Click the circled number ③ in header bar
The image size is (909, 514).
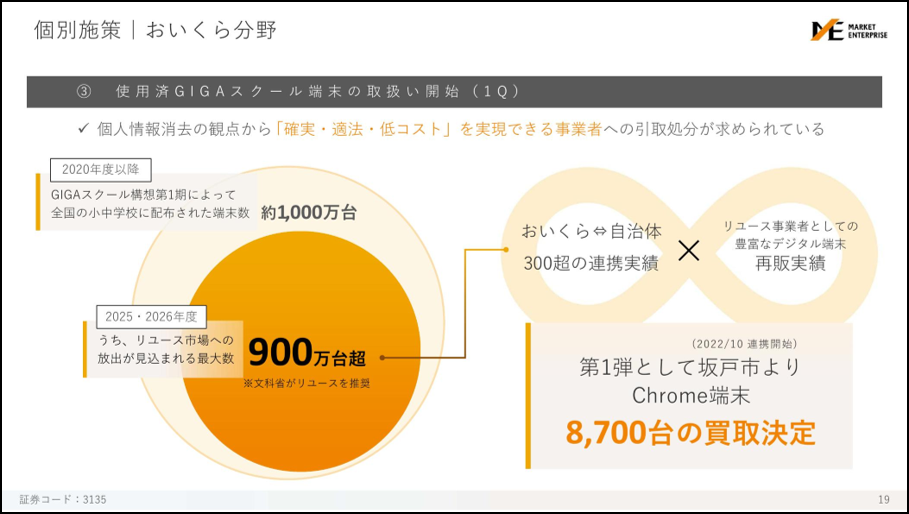[x=84, y=92]
